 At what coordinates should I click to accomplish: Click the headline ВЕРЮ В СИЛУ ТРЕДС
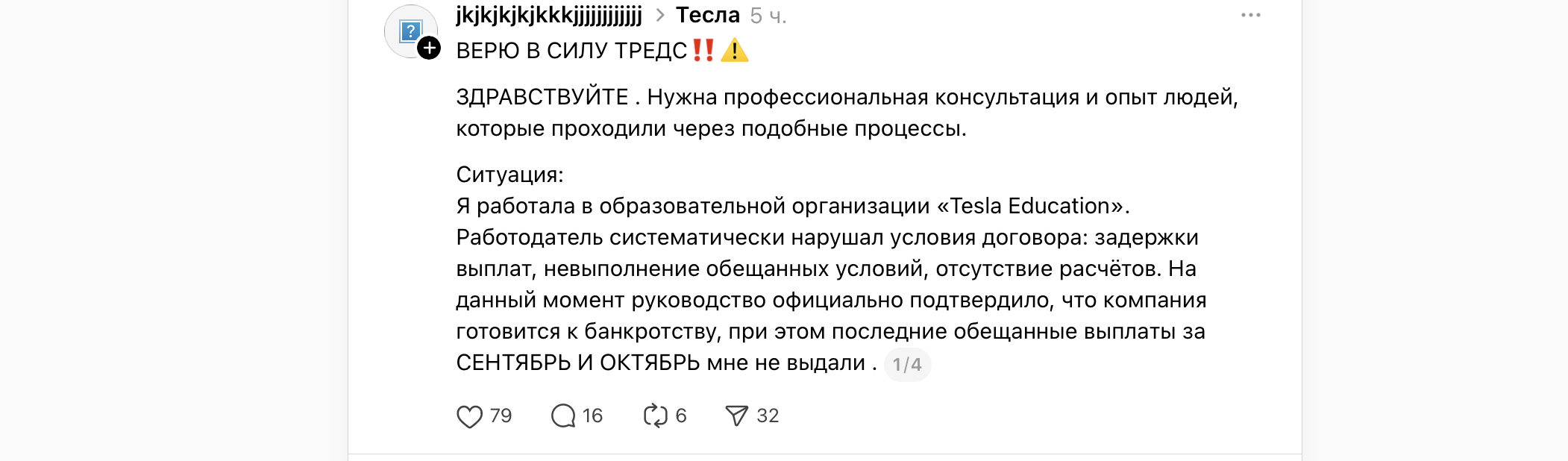[x=571, y=51]
